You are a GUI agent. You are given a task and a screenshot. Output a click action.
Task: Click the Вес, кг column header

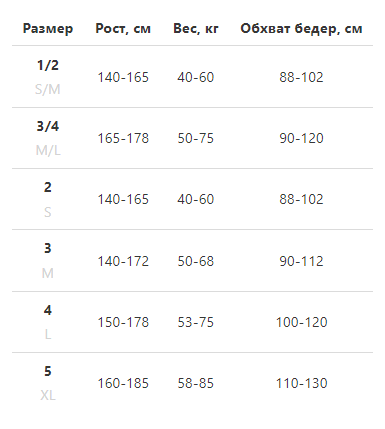[196, 29]
